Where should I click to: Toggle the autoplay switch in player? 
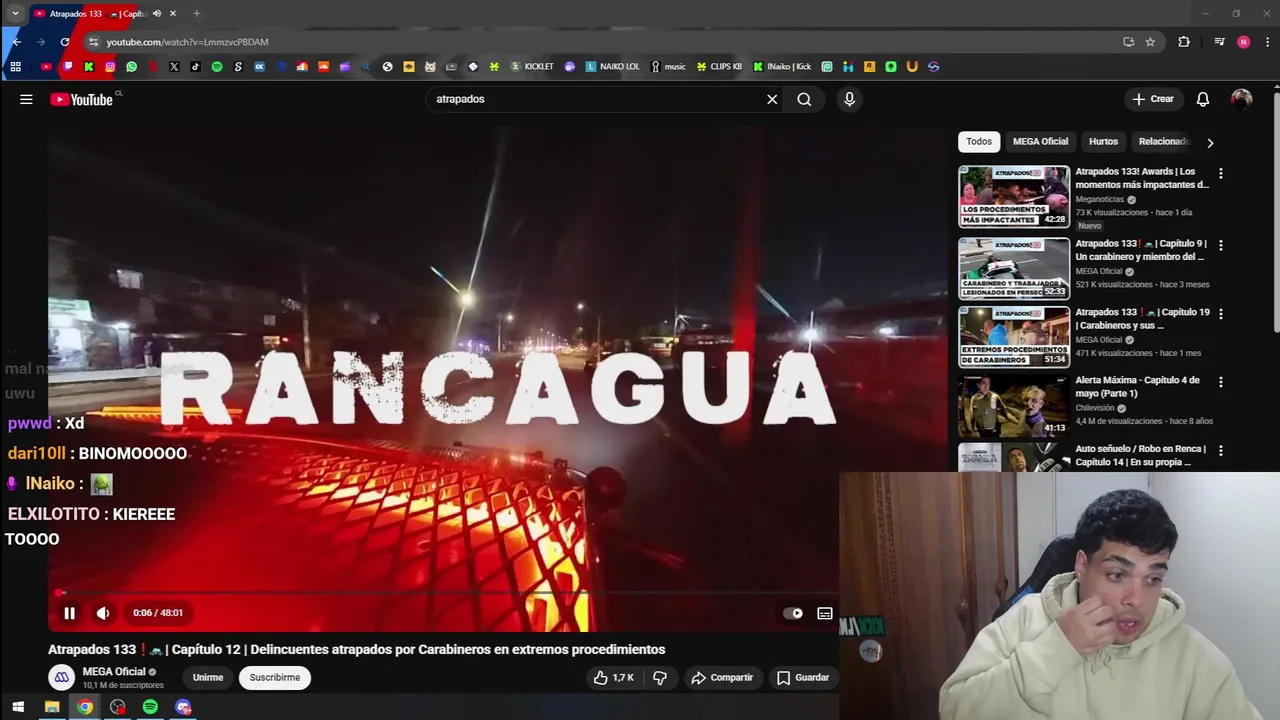click(x=793, y=613)
